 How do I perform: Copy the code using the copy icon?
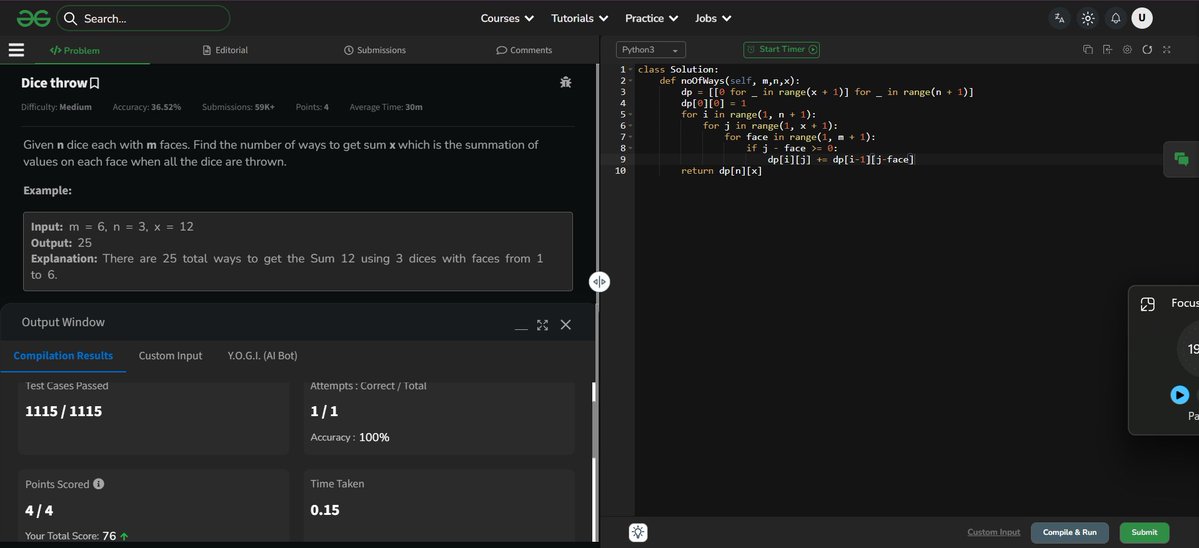(1087, 50)
